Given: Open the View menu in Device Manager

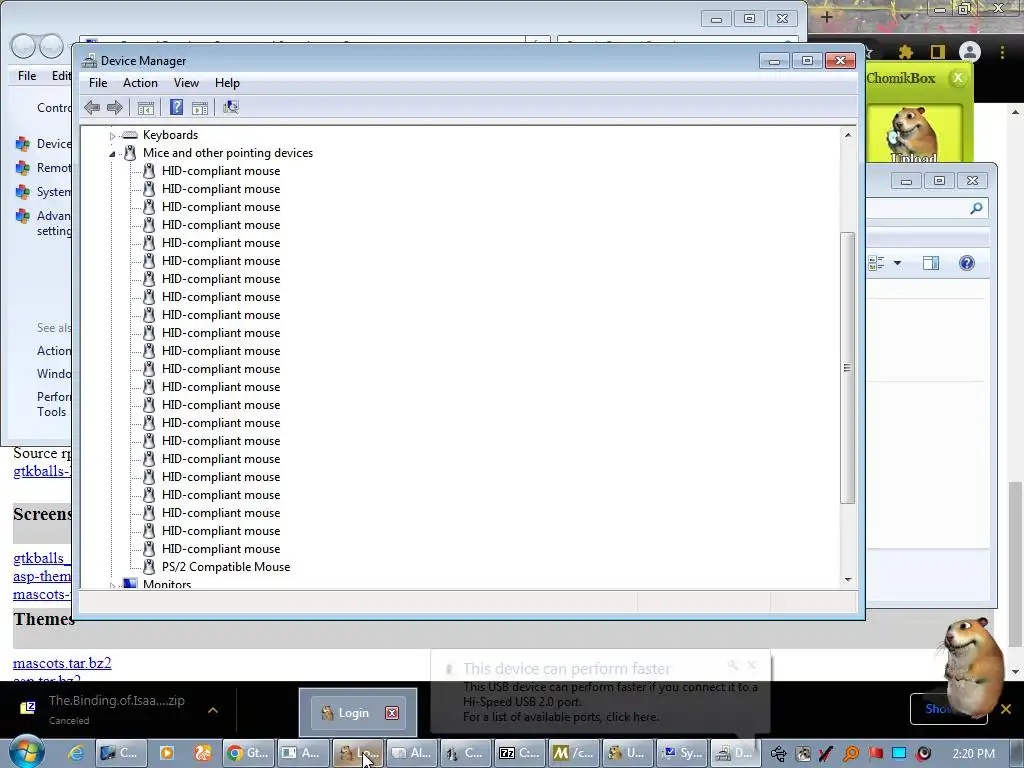Looking at the screenshot, I should coord(186,83).
